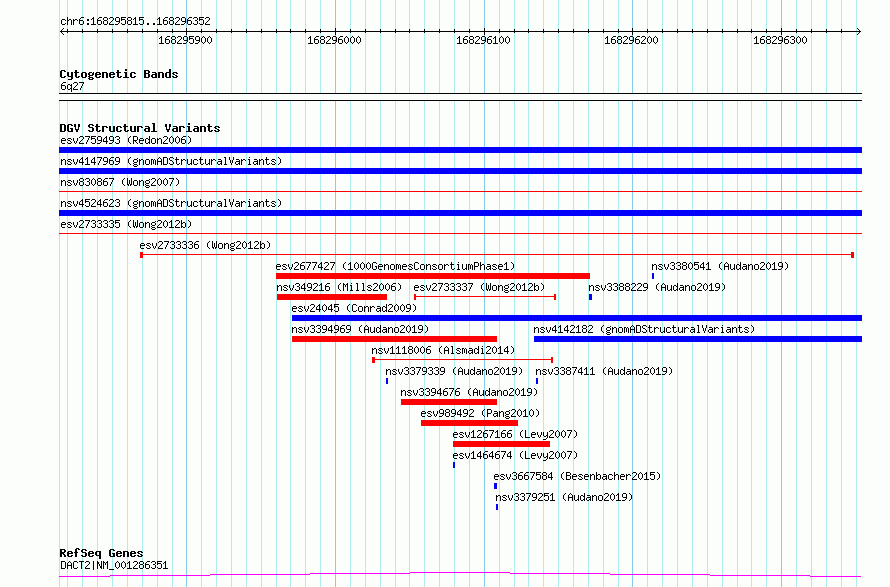The image size is (890, 587).
Task: Click the esv2759493 (Redon2006) variant label
Action: point(126,140)
